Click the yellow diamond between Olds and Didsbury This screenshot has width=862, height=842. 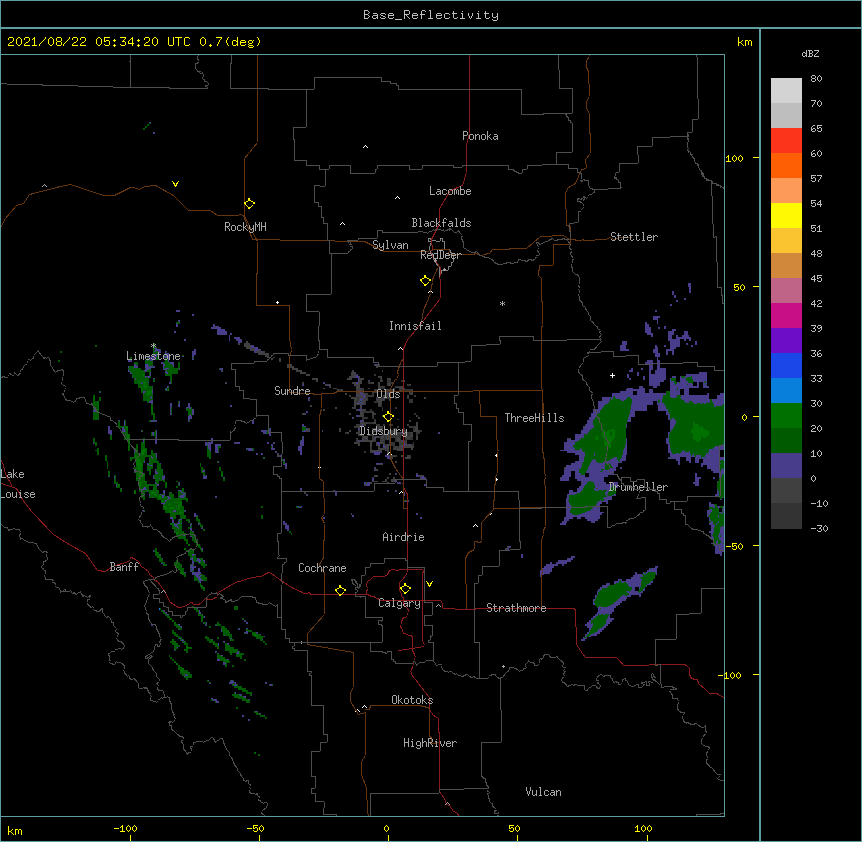coord(388,417)
